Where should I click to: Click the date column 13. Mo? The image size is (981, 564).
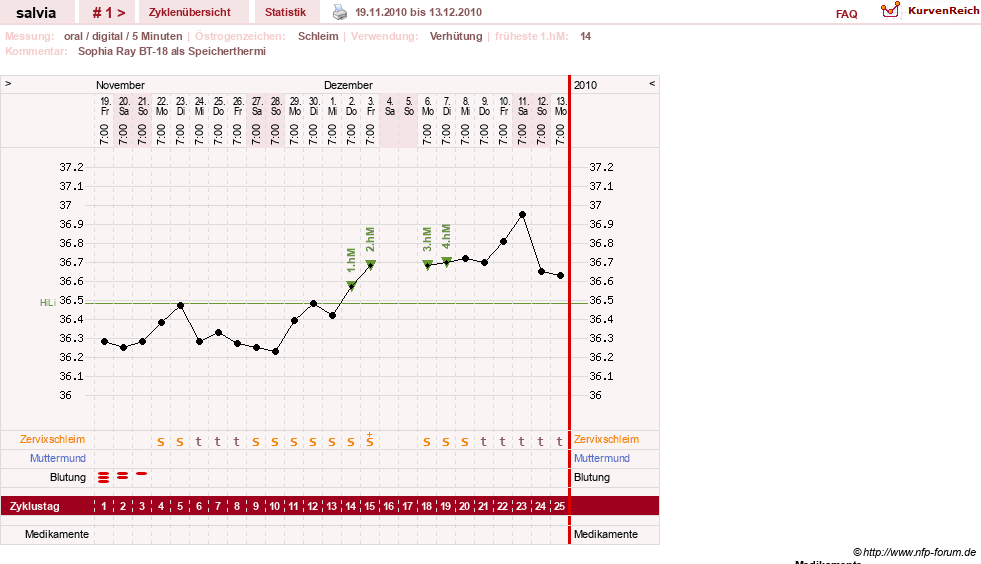point(561,106)
